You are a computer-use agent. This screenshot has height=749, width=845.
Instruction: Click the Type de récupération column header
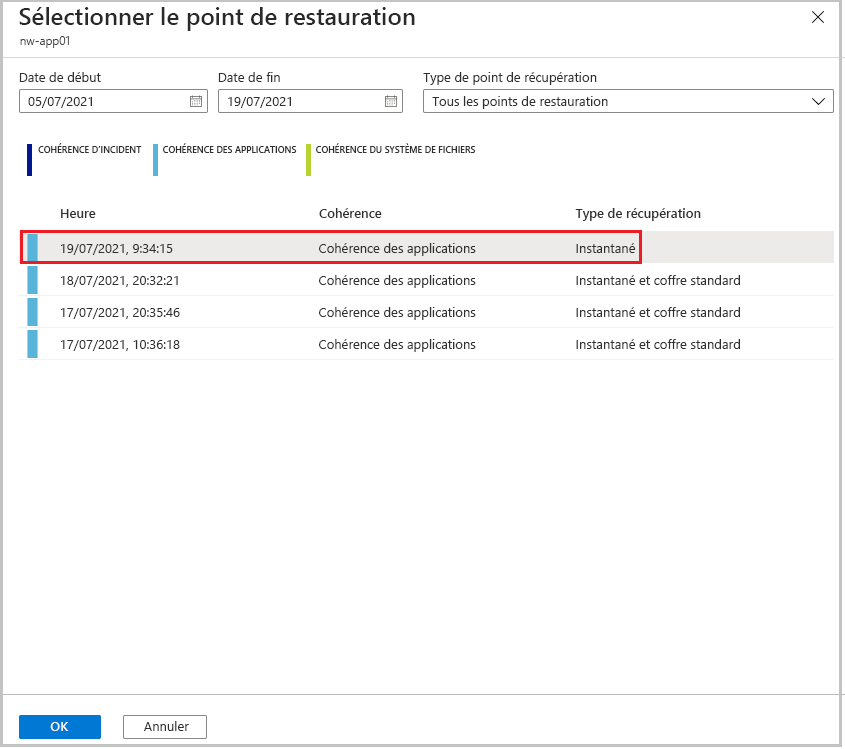638,213
